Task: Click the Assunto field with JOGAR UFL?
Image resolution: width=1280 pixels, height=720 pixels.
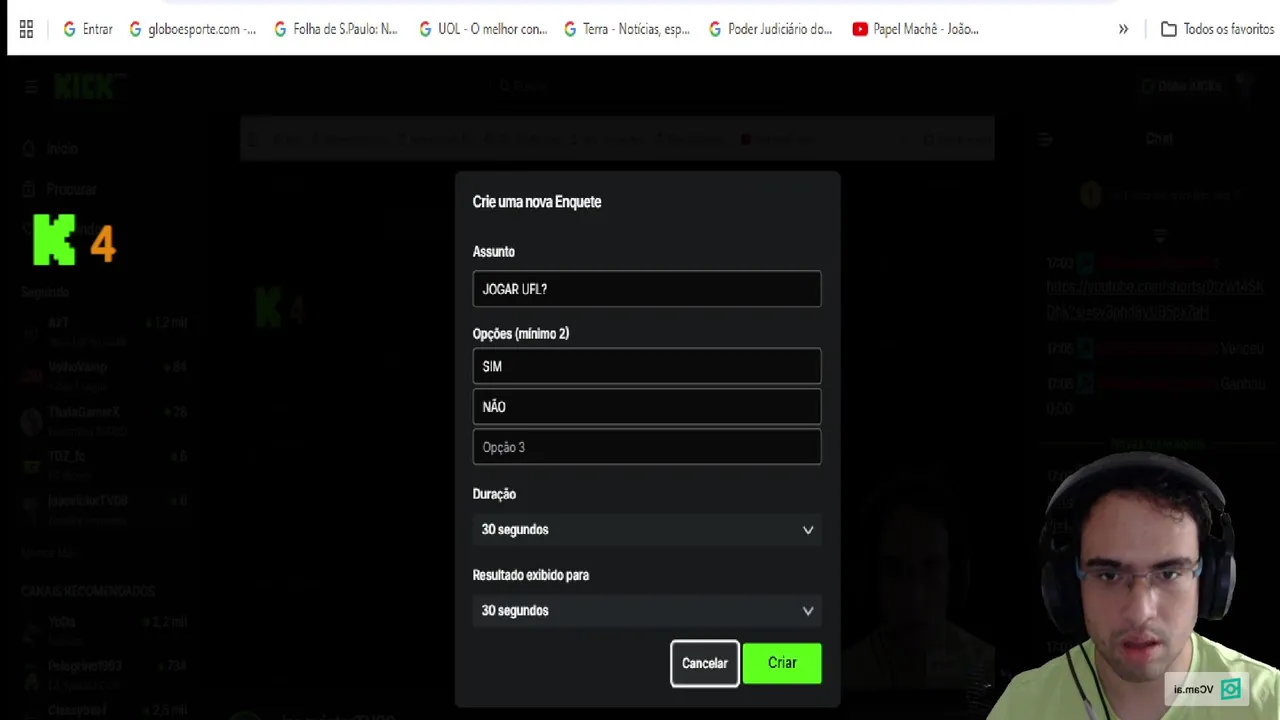Action: point(647,289)
